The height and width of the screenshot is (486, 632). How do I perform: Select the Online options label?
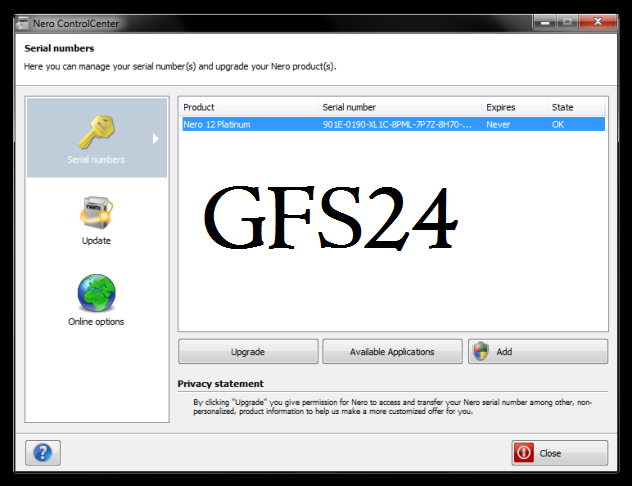96,322
